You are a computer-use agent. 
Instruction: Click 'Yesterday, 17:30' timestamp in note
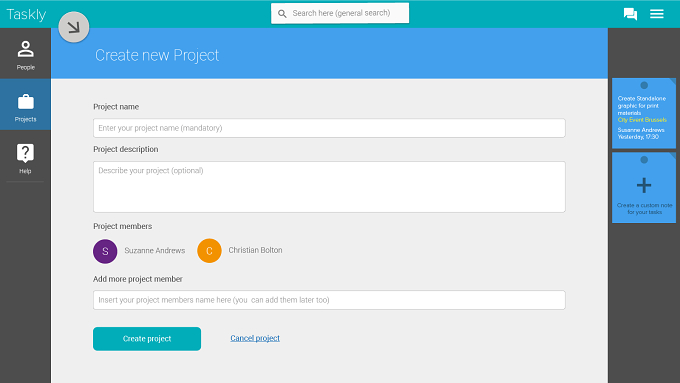(x=638, y=137)
